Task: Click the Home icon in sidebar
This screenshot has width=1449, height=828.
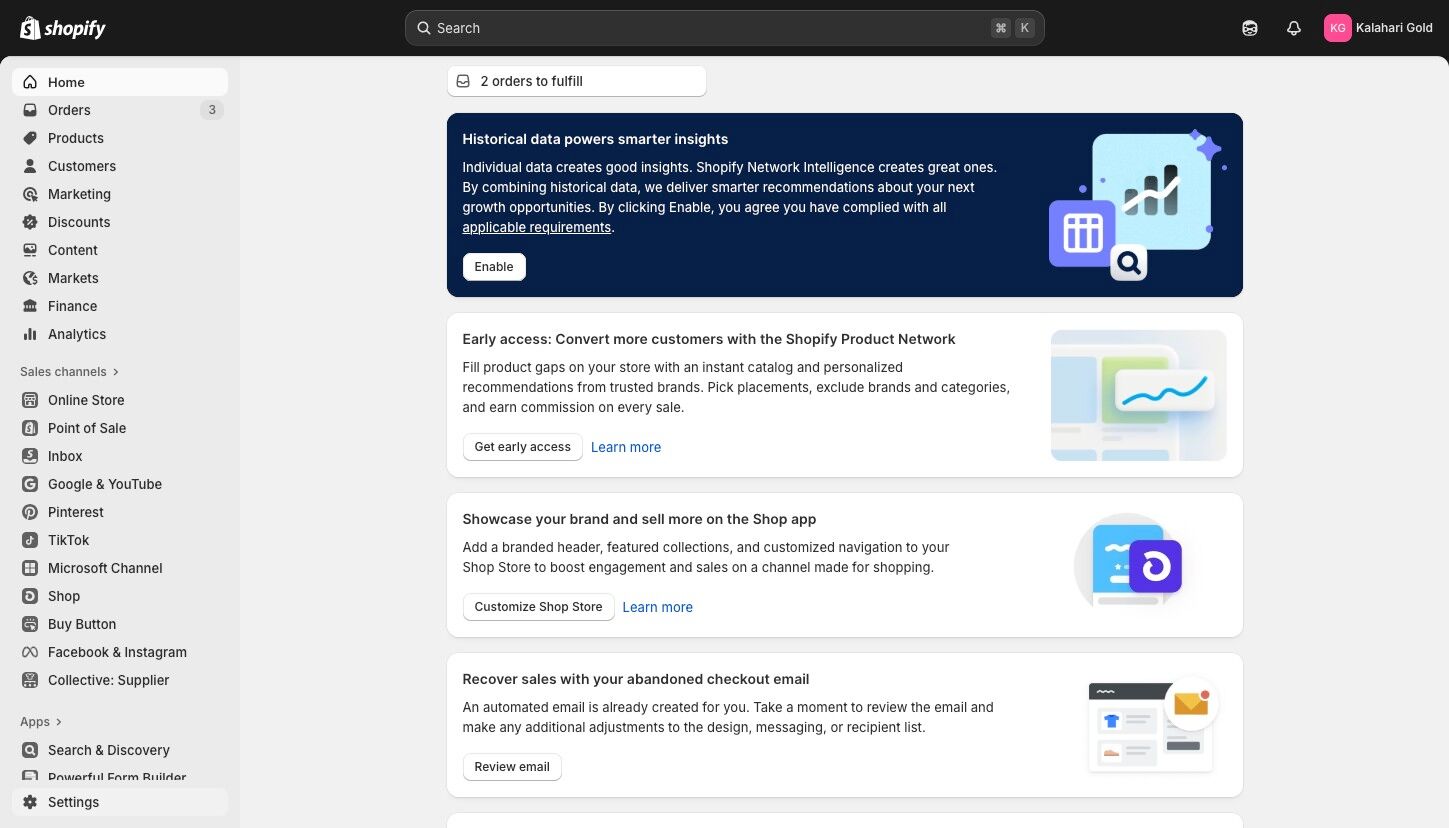Action: tap(30, 82)
